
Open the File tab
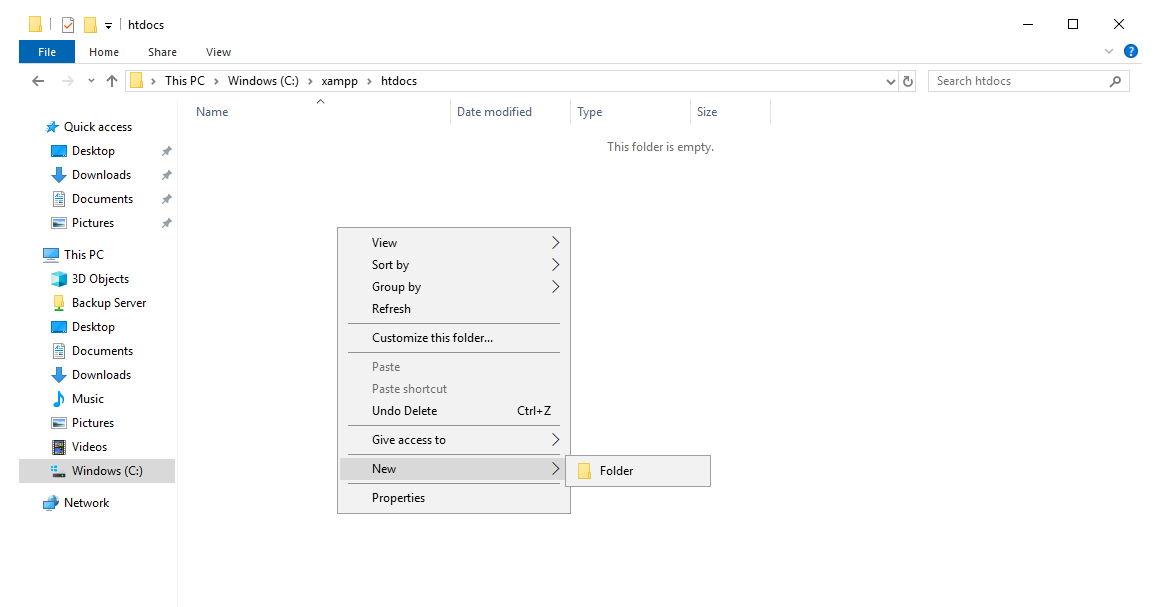click(x=46, y=52)
